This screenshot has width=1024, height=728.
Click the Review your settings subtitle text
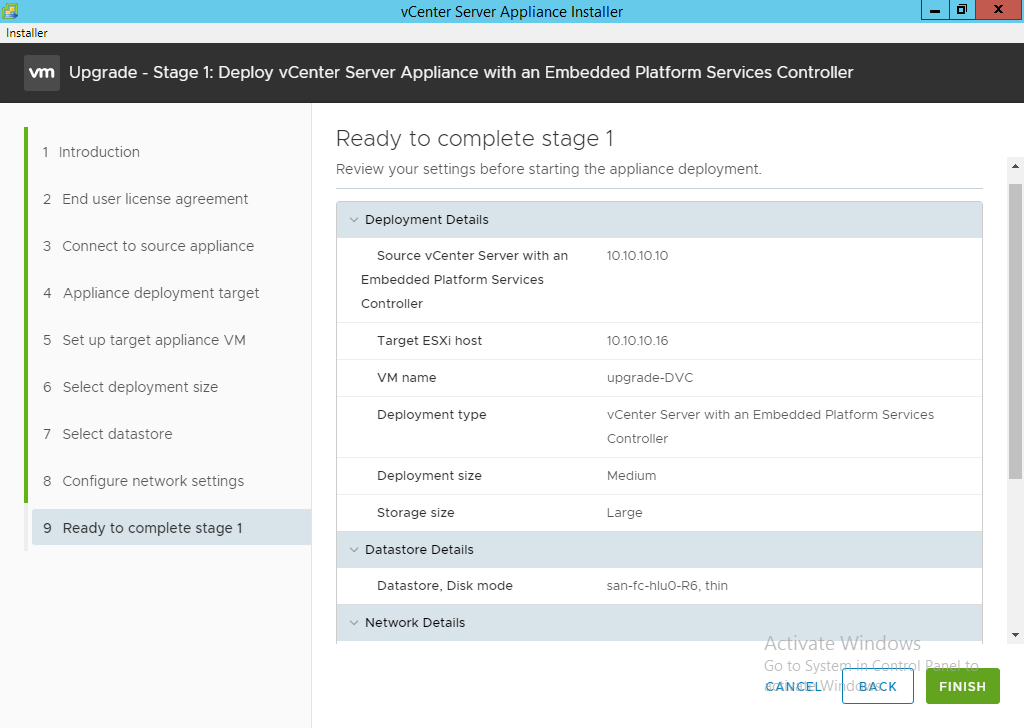[x=549, y=170]
